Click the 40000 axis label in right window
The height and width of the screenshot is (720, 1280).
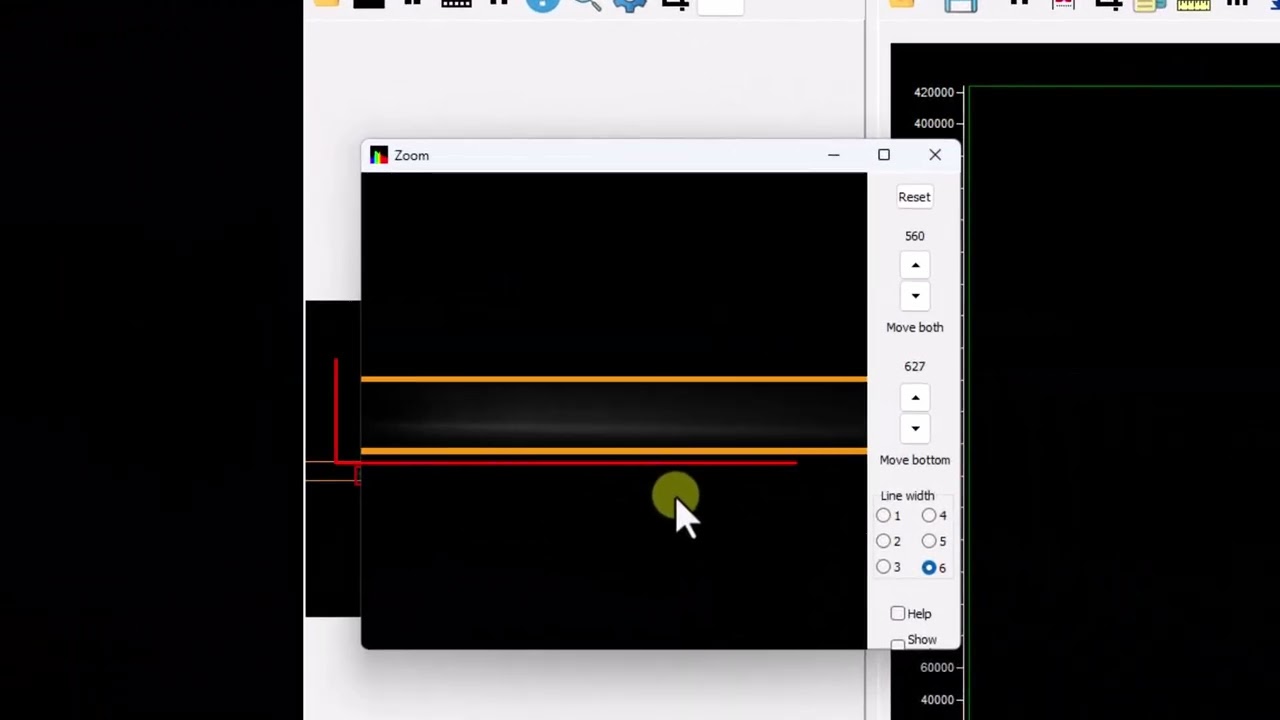point(937,699)
